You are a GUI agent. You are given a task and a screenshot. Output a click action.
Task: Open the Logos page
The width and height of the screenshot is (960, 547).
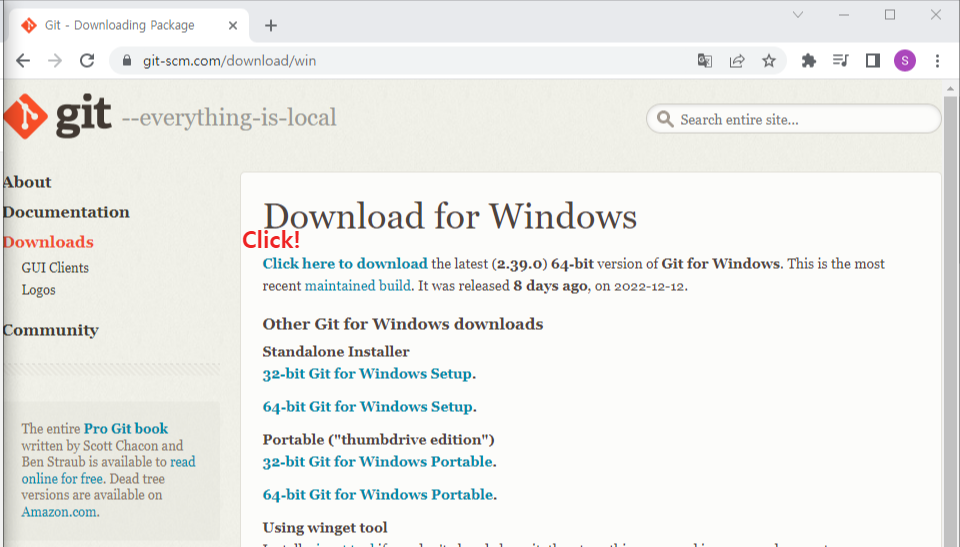point(39,290)
